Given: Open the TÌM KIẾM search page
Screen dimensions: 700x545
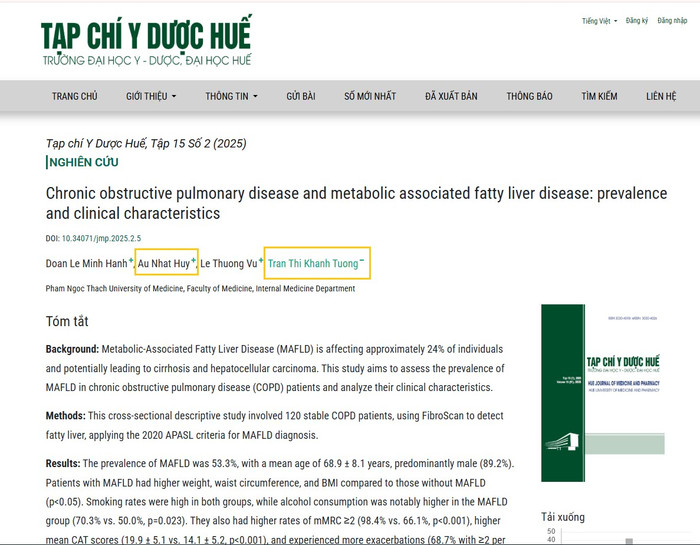Looking at the screenshot, I should pos(599,96).
